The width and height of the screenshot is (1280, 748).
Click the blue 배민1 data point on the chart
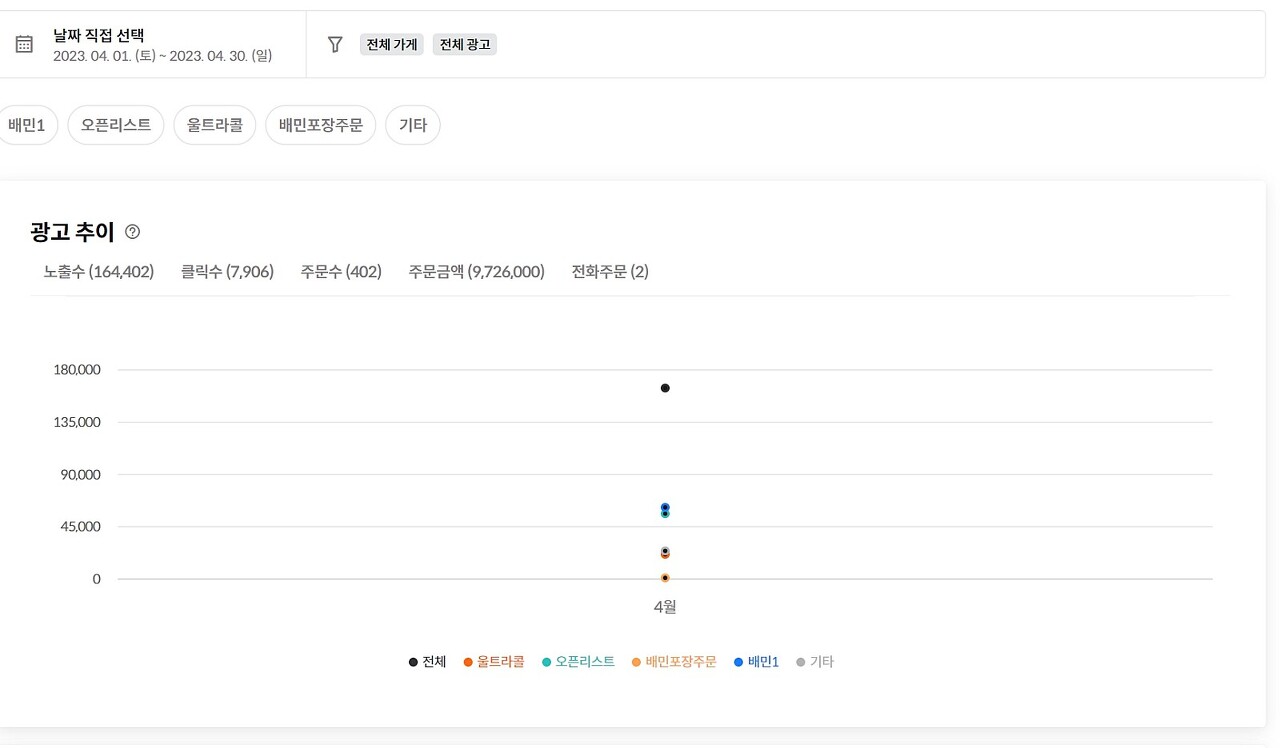(x=665, y=508)
